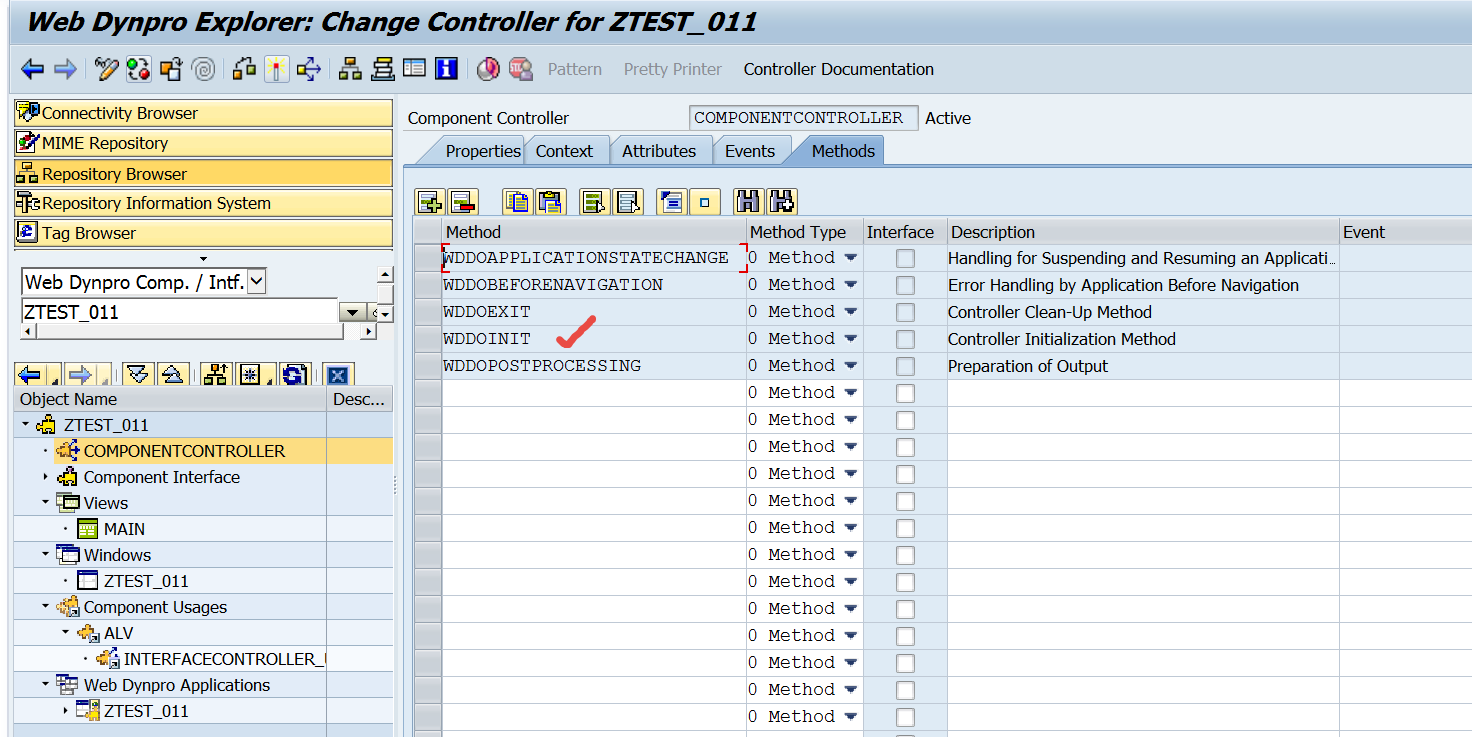1472x737 pixels.
Task: Click Controller Documentation in the toolbar
Action: (x=838, y=69)
